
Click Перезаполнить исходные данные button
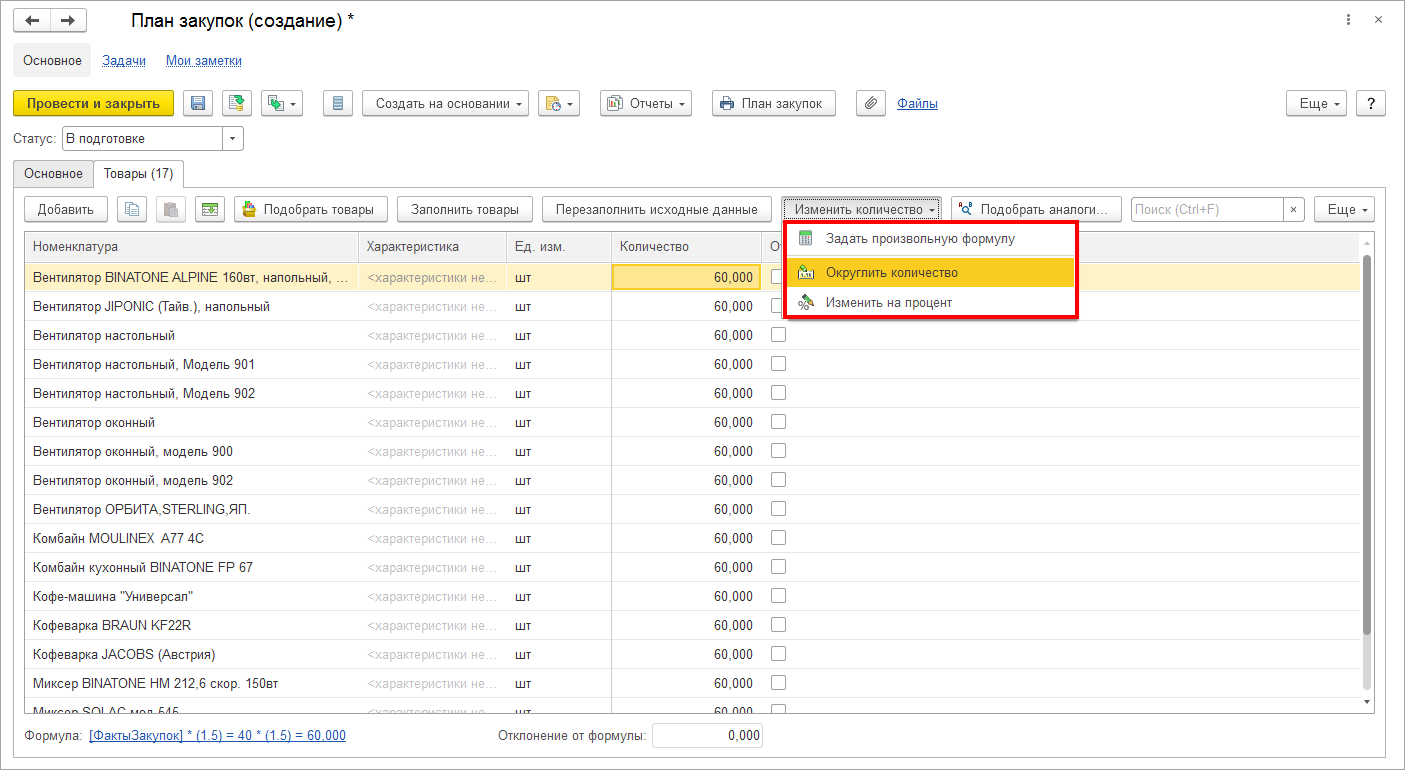657,209
